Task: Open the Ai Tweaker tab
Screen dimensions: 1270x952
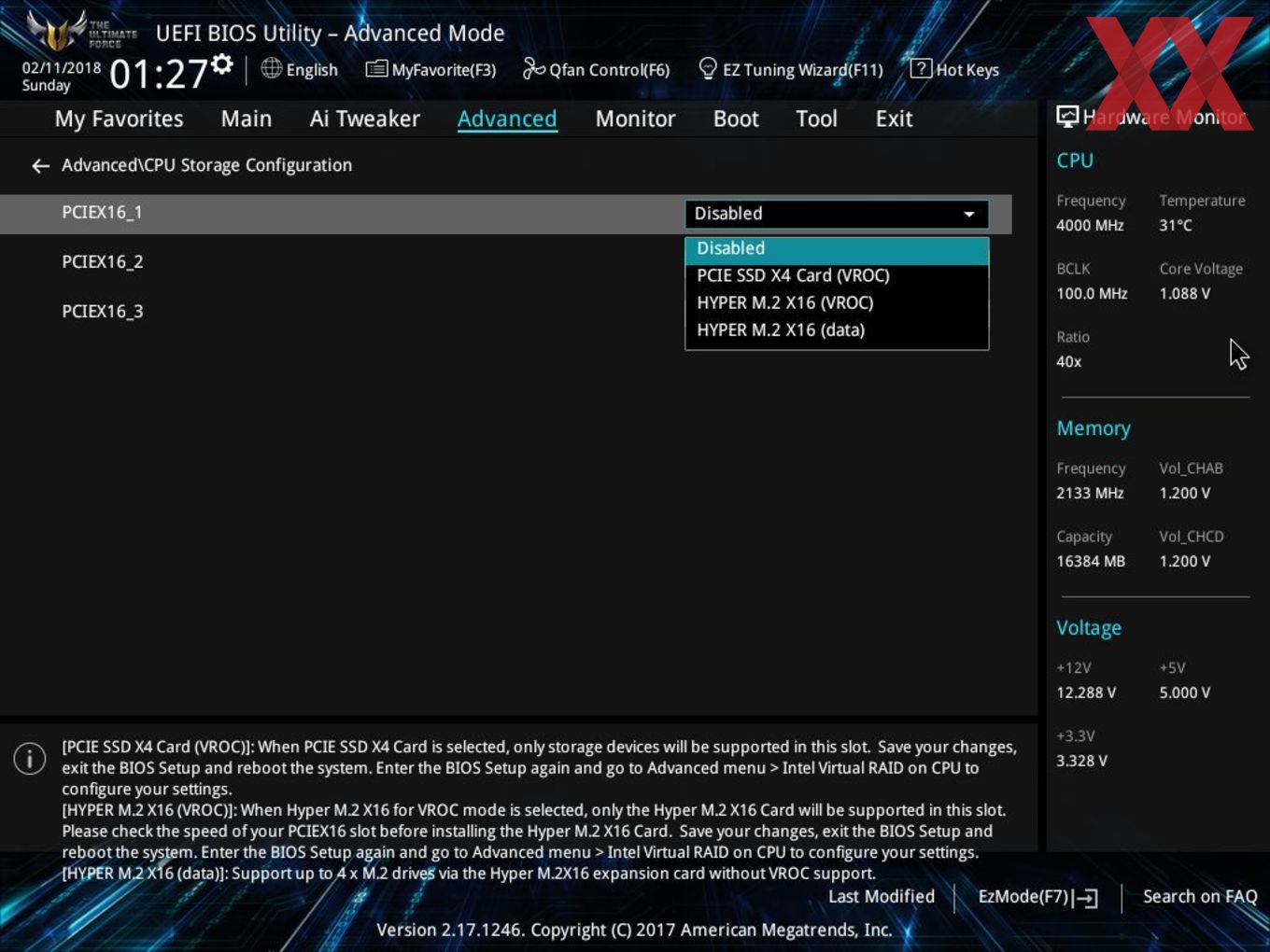Action: tap(364, 119)
